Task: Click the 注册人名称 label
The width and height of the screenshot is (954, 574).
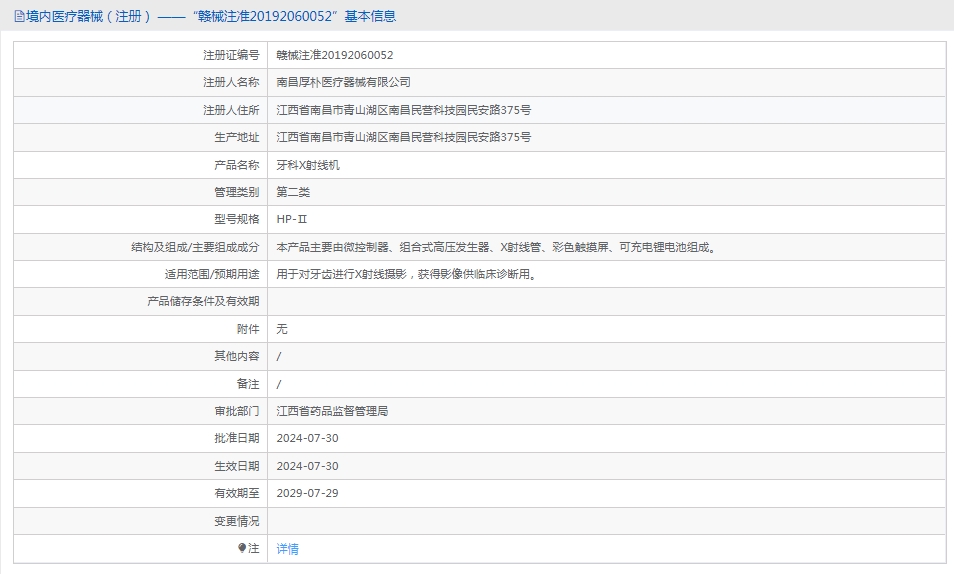Action: coord(231,82)
